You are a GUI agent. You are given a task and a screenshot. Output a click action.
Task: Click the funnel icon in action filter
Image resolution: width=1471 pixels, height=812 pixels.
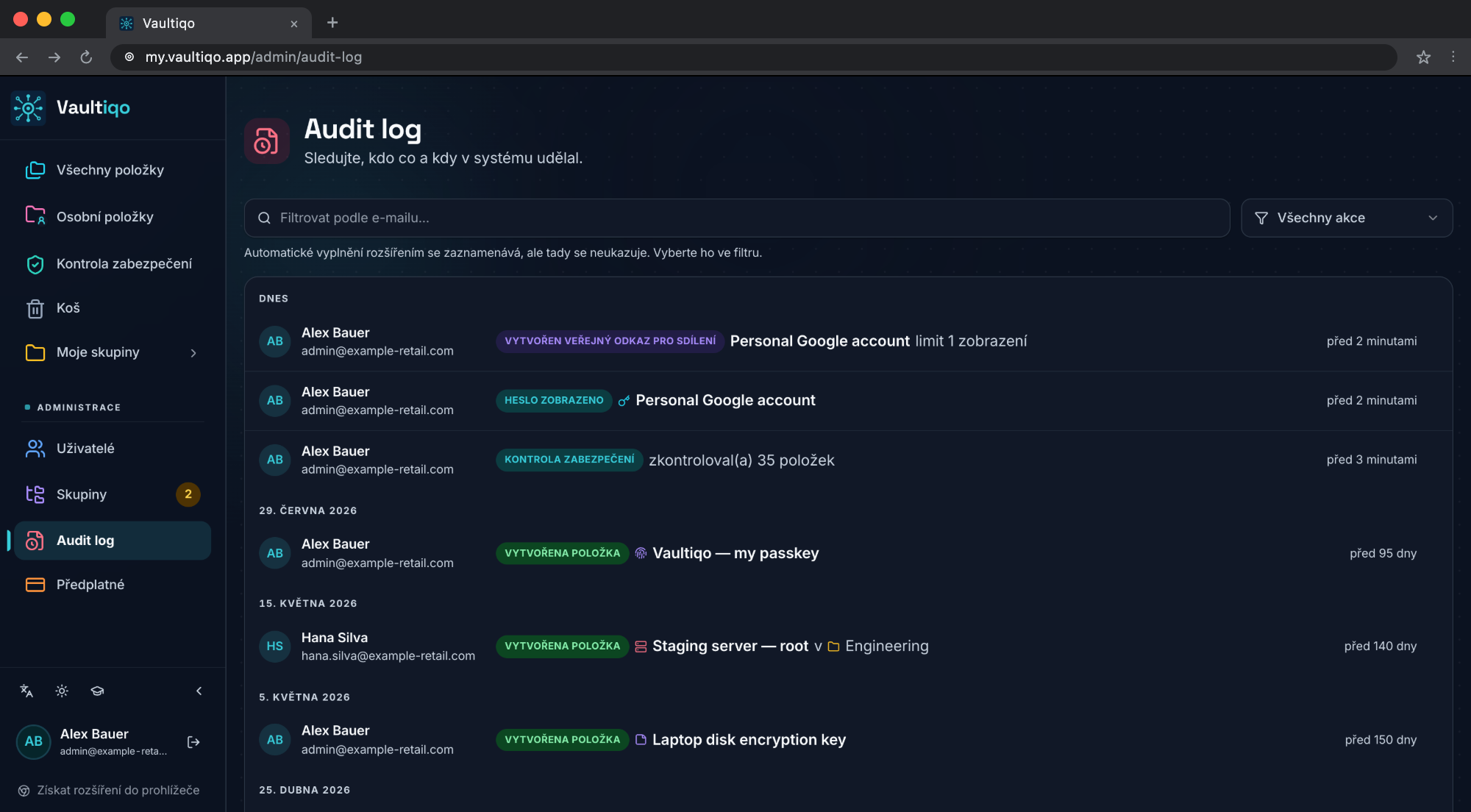[x=1261, y=218]
